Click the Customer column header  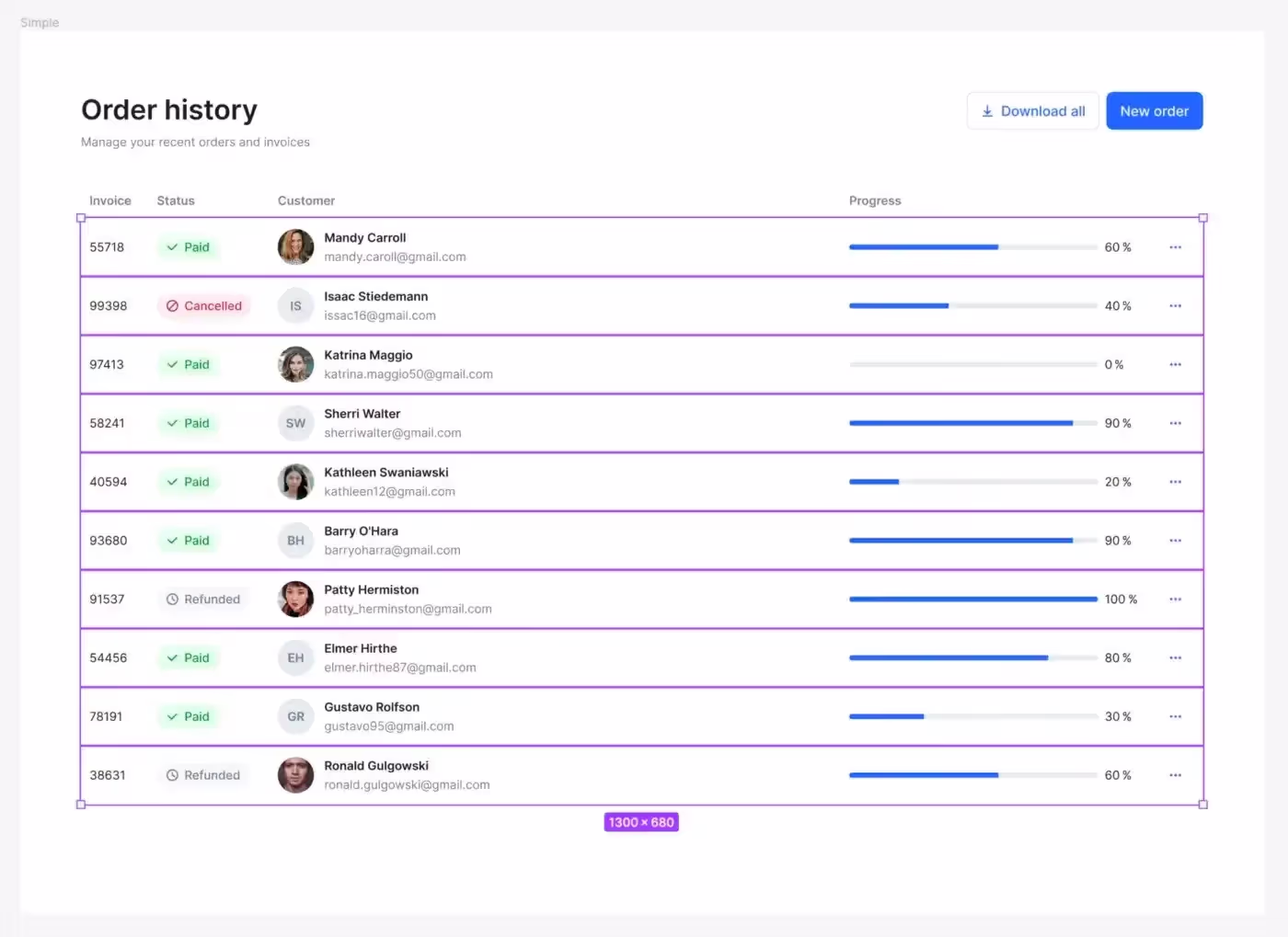click(306, 200)
